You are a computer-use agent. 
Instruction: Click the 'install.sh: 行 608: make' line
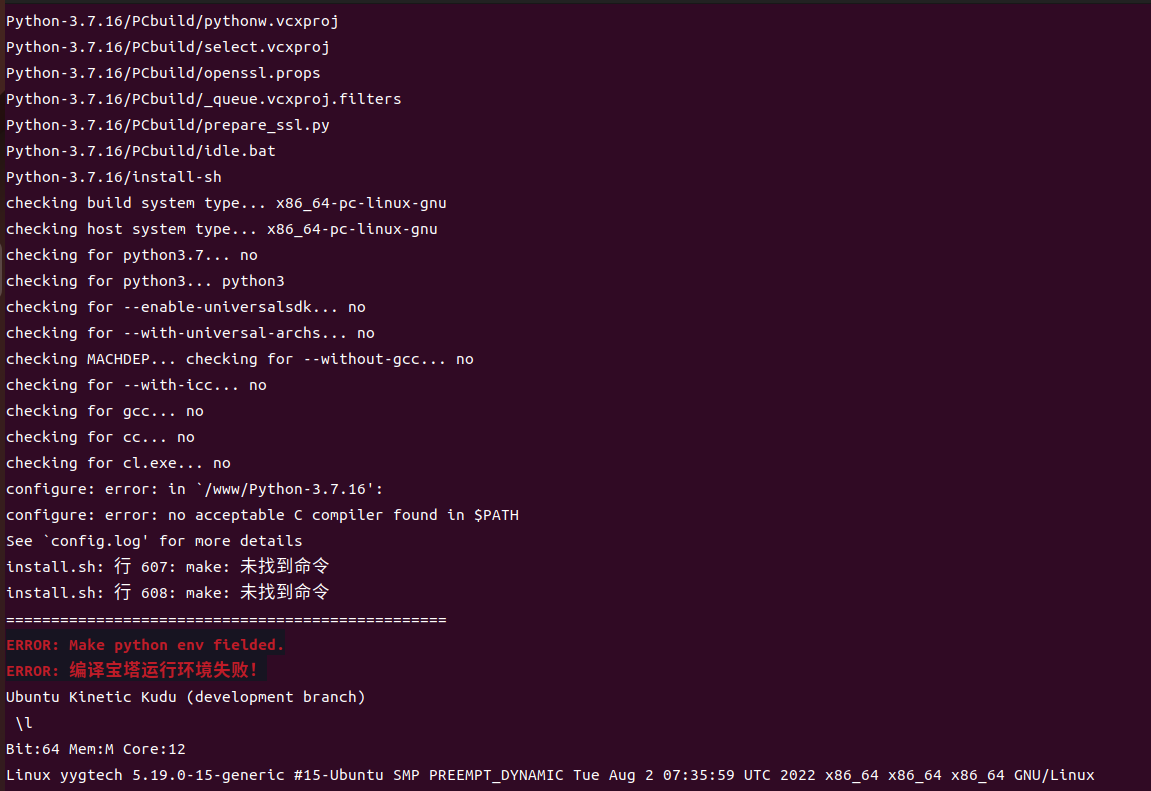pos(167,592)
